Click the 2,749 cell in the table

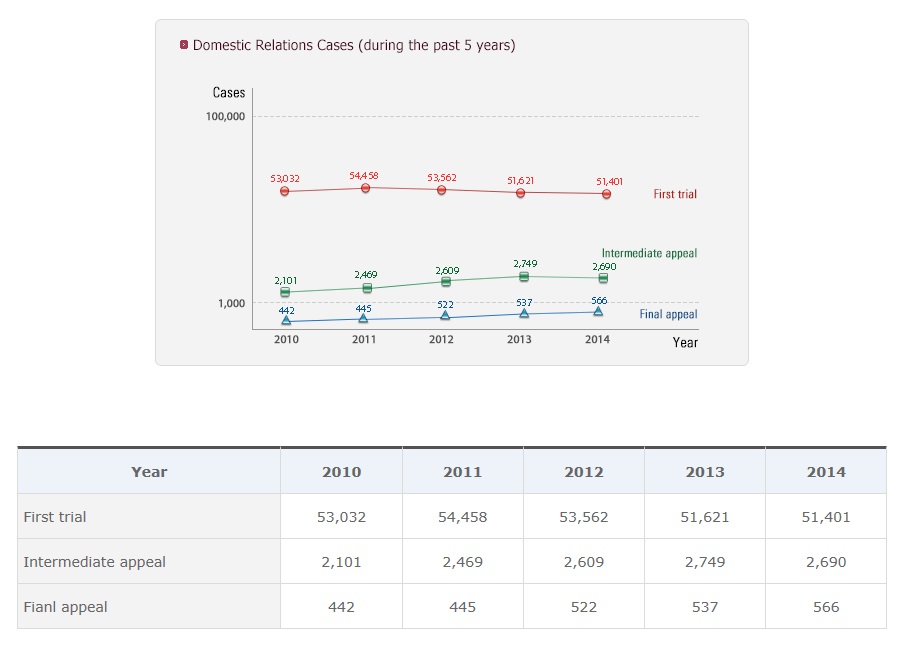pyautogui.click(x=705, y=562)
